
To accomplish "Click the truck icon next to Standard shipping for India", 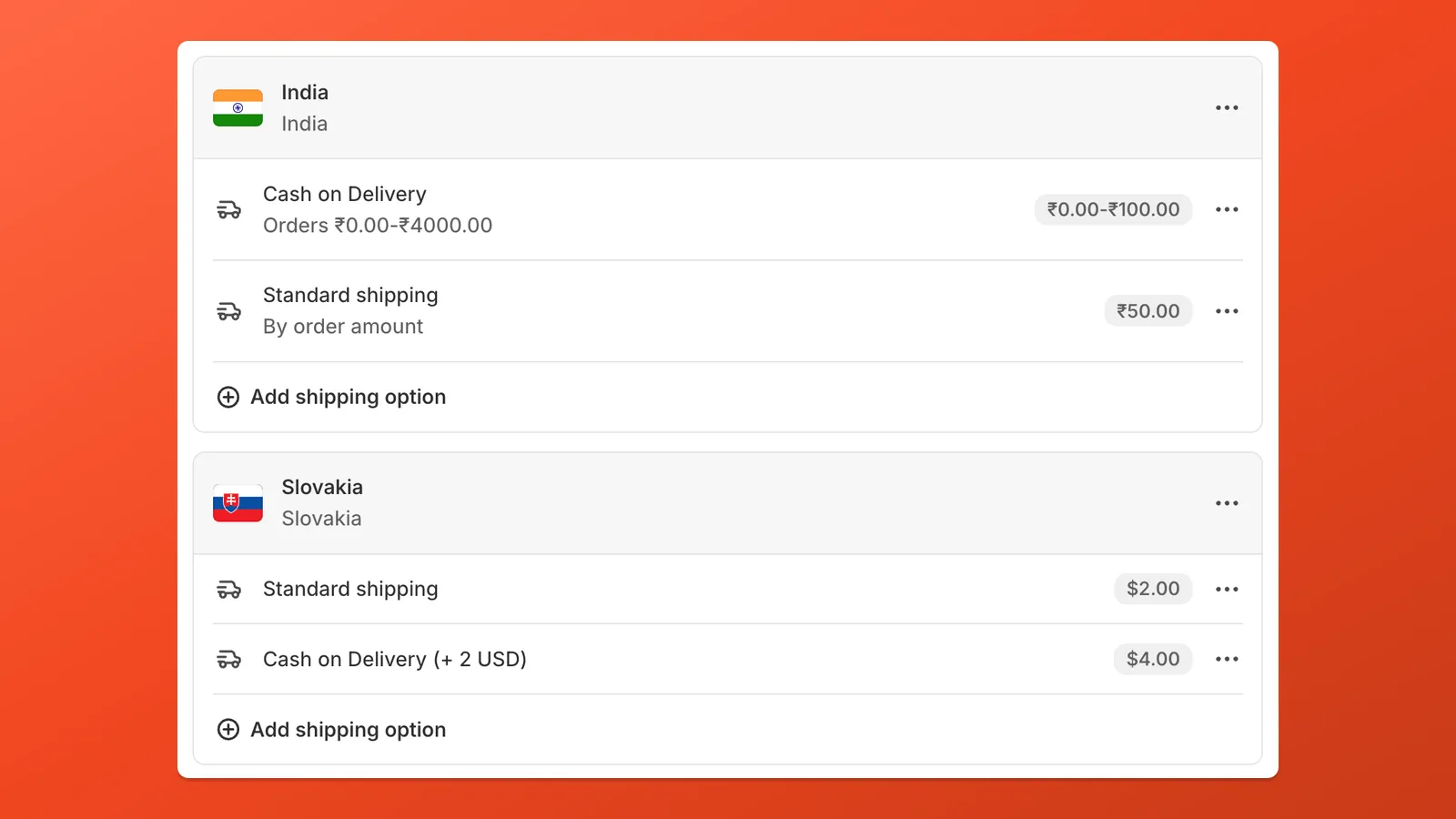I will point(229,310).
